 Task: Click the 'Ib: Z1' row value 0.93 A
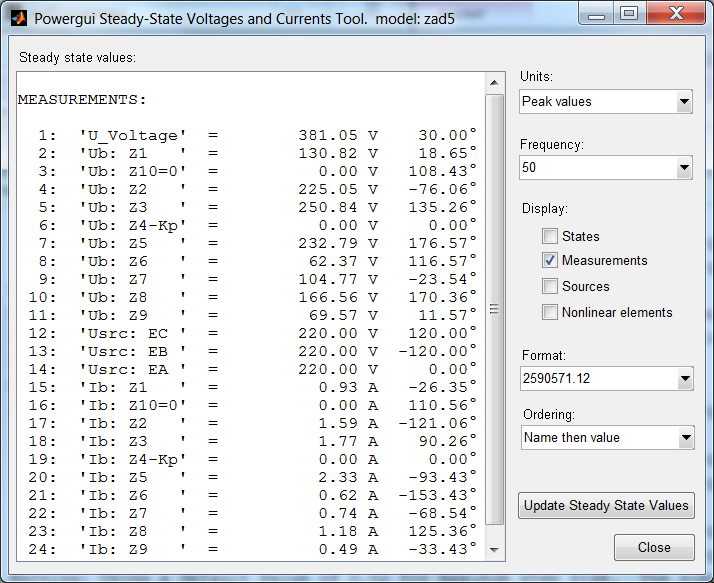coord(348,387)
